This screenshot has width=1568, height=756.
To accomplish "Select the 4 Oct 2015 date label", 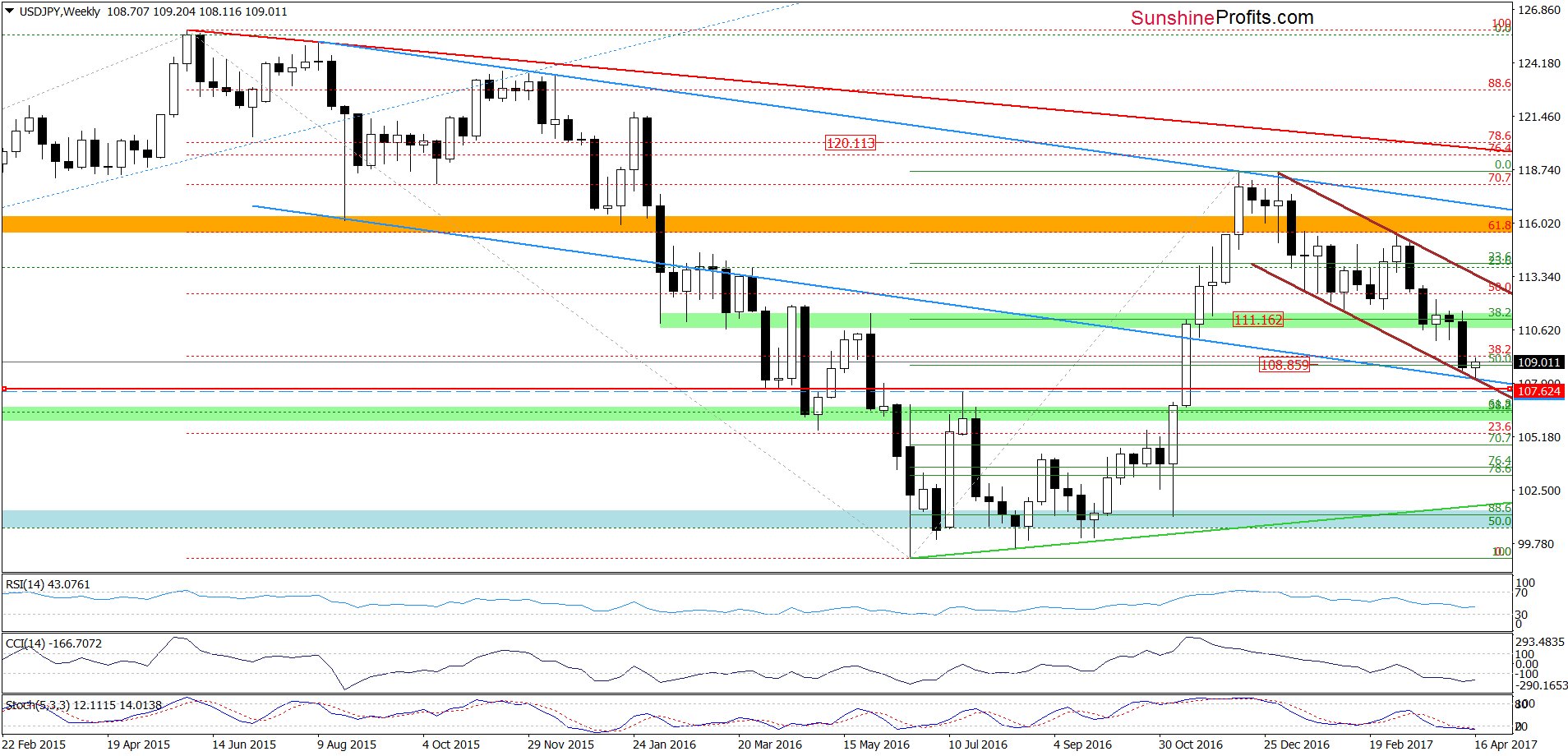I will point(451,744).
